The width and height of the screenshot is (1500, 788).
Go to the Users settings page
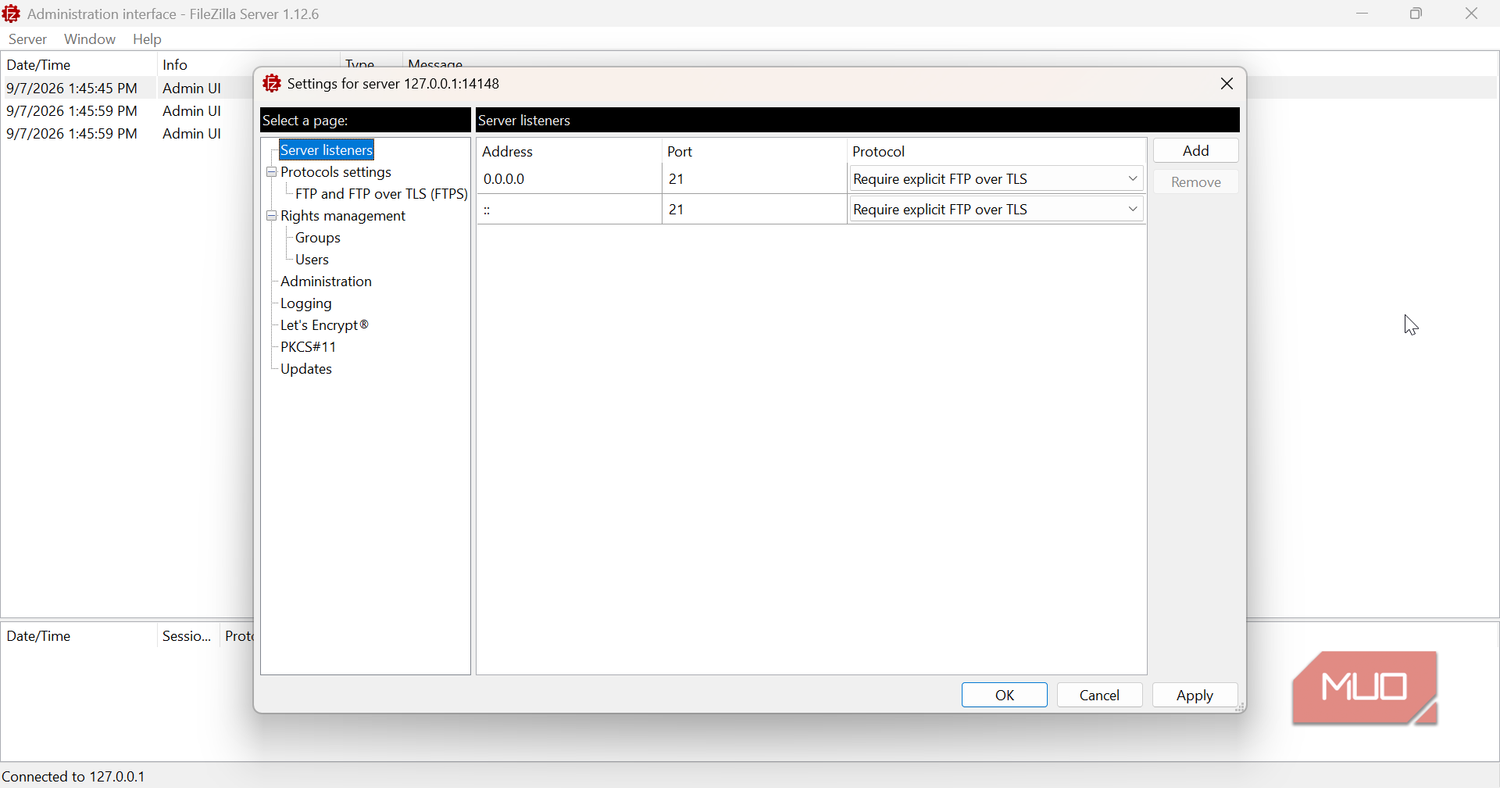click(312, 260)
